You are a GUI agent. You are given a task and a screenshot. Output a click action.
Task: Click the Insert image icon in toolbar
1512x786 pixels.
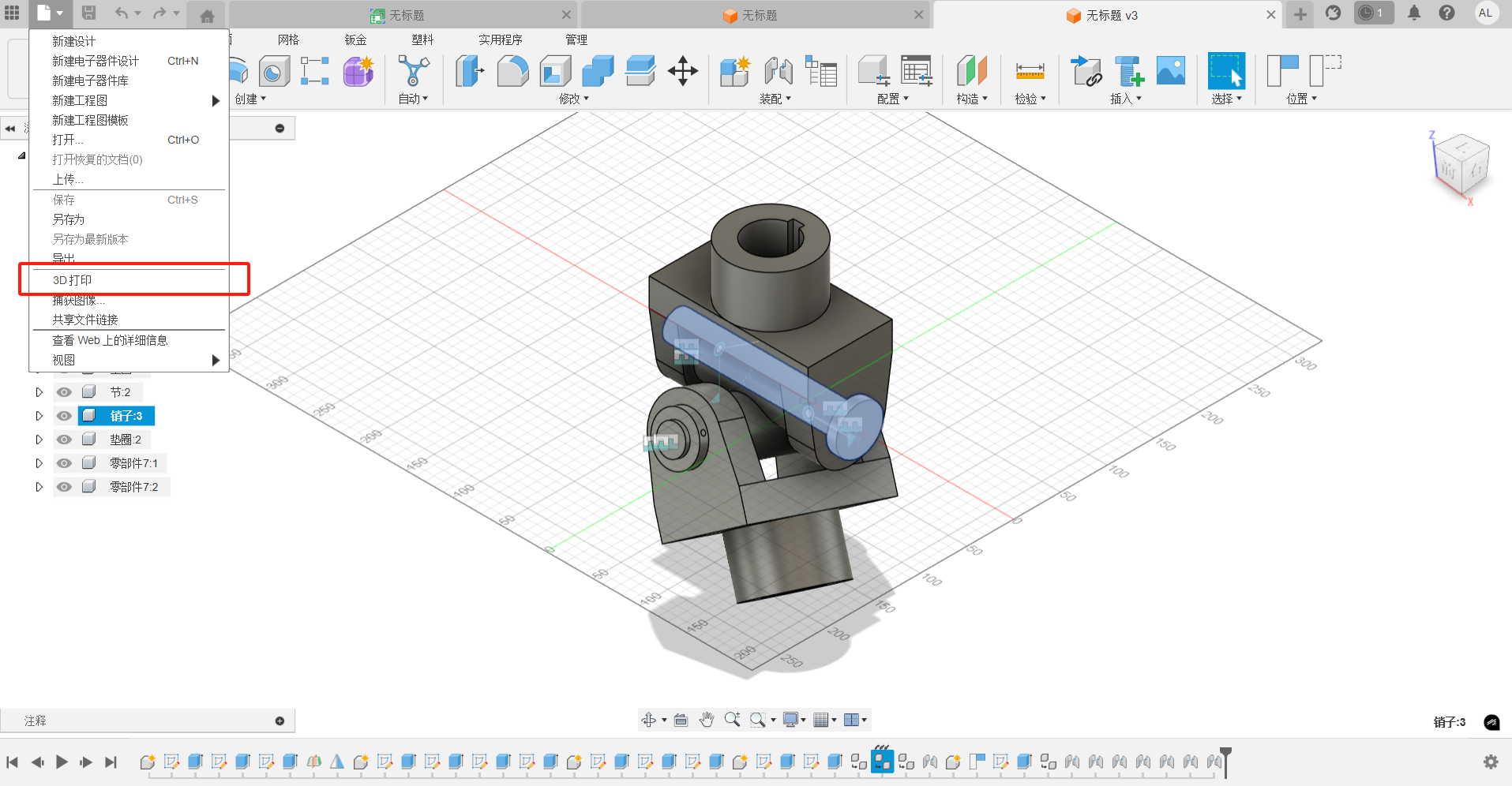tap(1170, 71)
